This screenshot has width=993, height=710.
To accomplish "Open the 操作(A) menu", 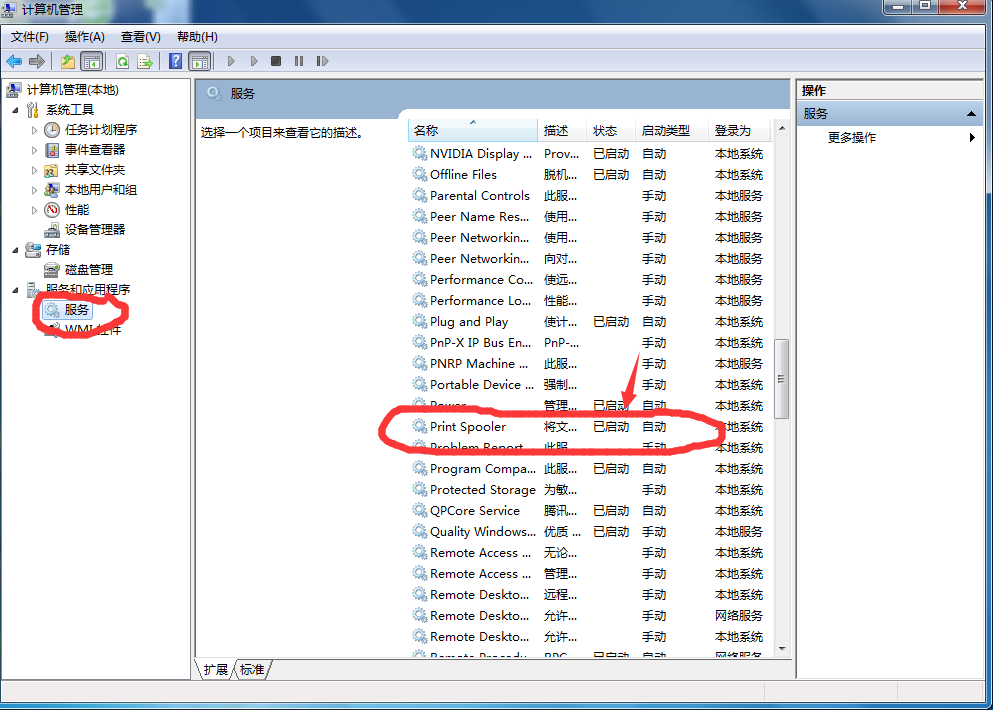I will coord(84,37).
